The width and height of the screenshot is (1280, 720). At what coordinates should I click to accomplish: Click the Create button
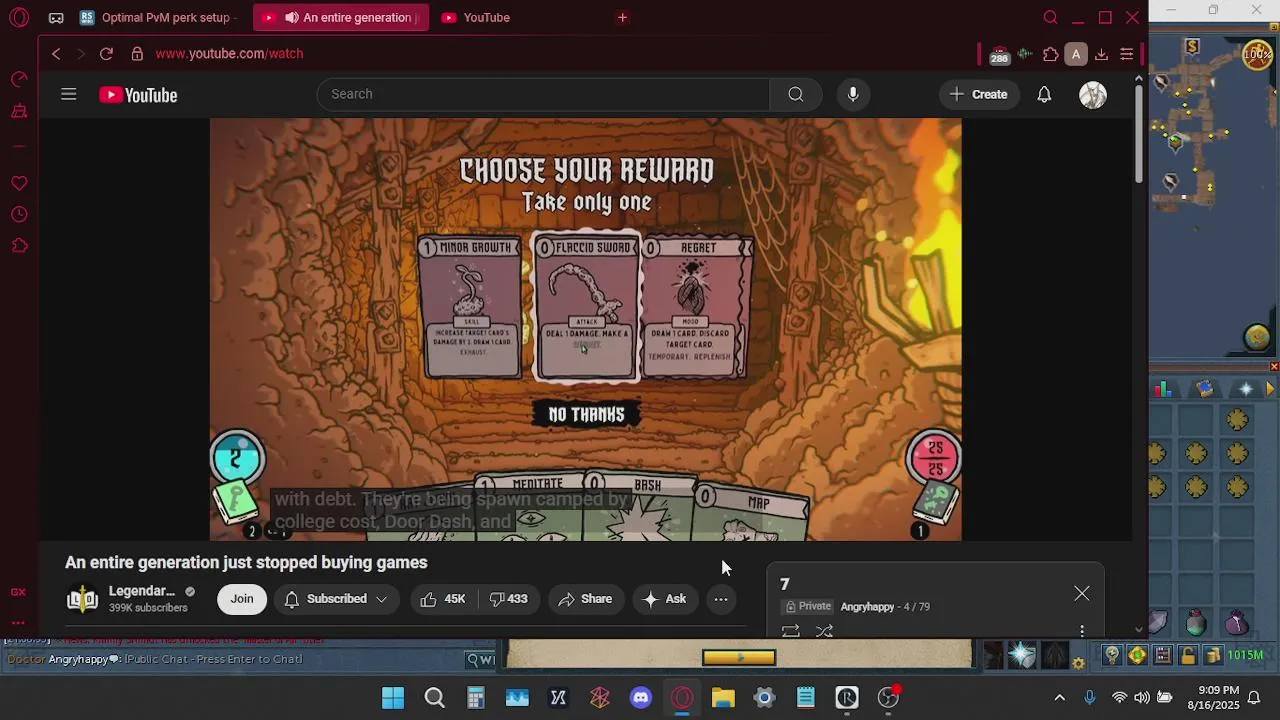coord(978,94)
